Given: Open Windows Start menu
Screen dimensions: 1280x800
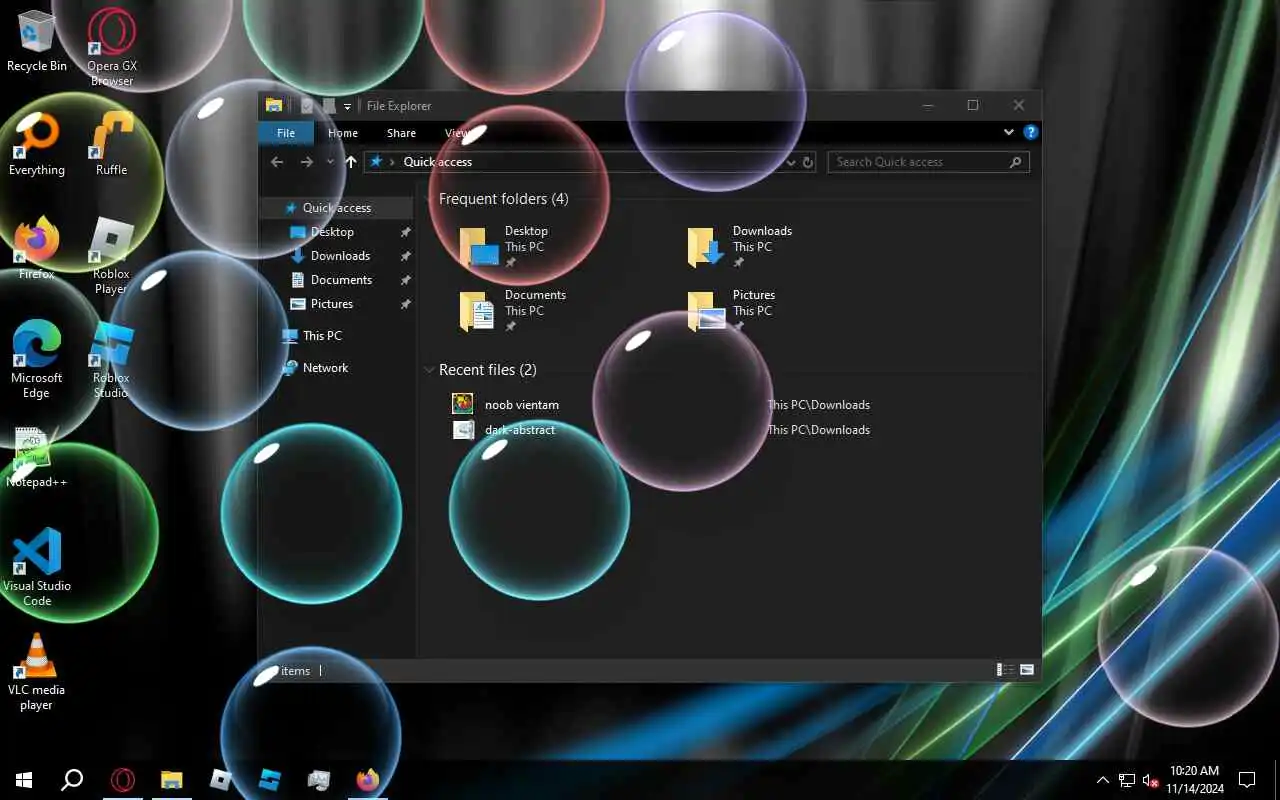Looking at the screenshot, I should pos(24,780).
